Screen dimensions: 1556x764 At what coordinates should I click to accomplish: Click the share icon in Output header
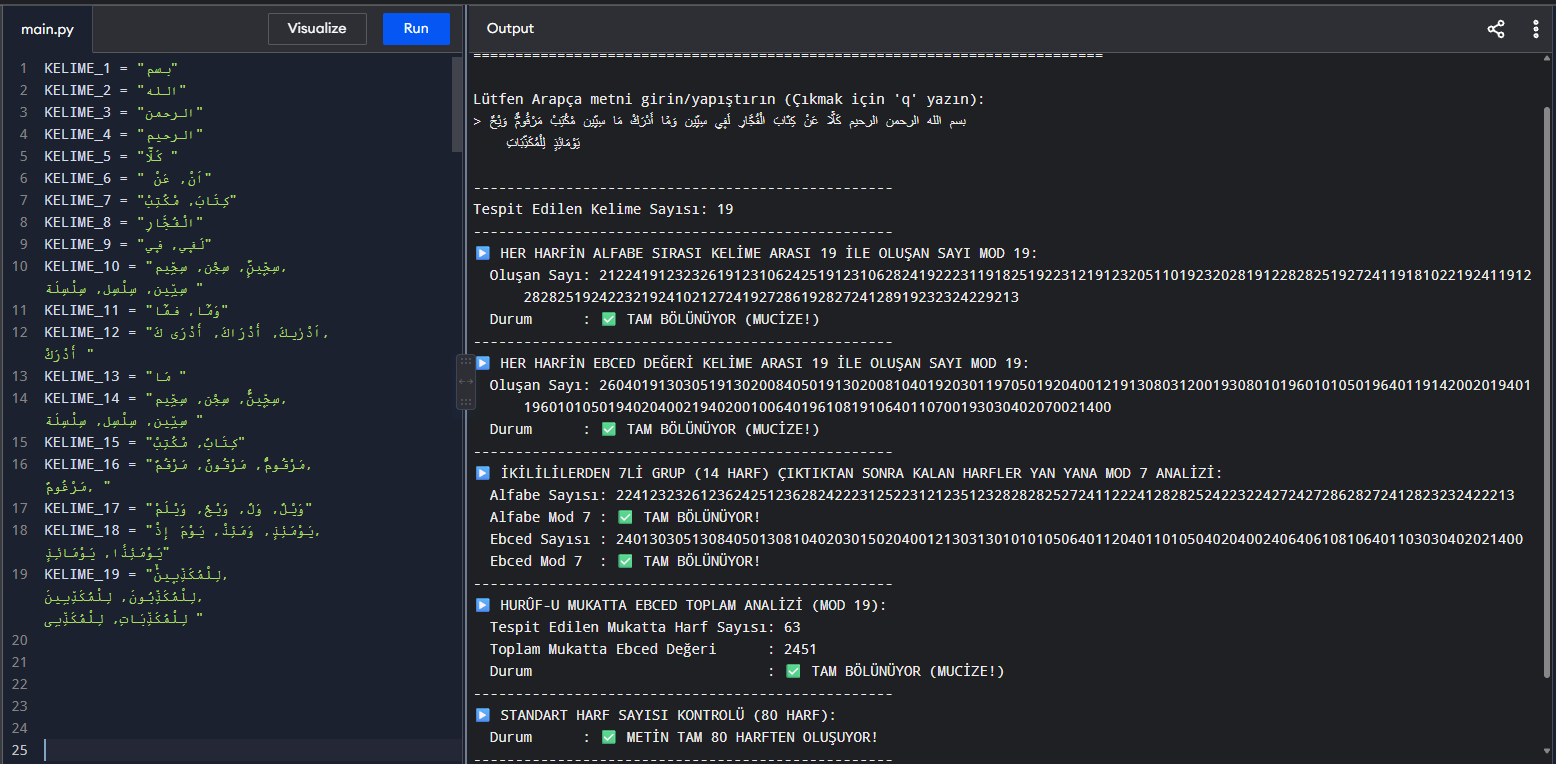point(1495,29)
